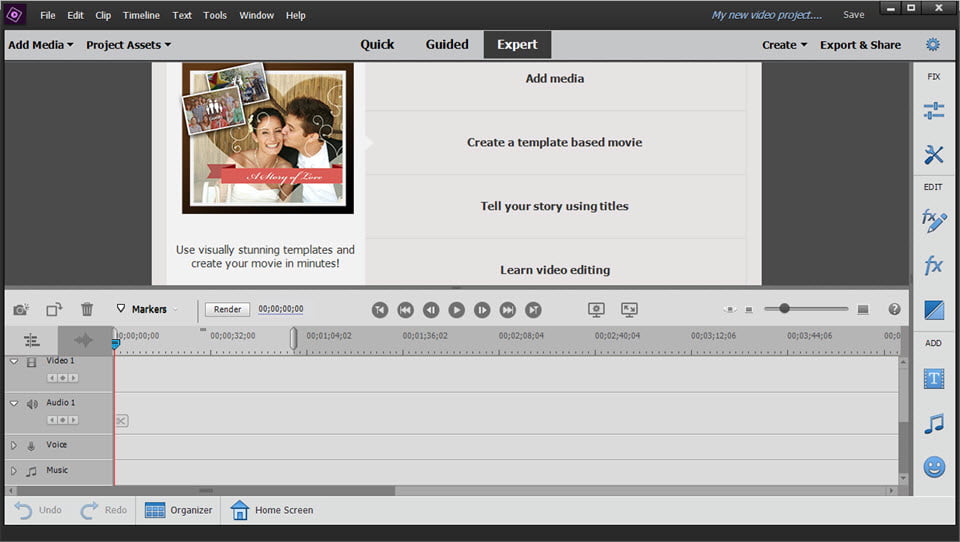The image size is (960, 542).
Task: Collapse the Video 1 track
Action: pyautogui.click(x=14, y=361)
